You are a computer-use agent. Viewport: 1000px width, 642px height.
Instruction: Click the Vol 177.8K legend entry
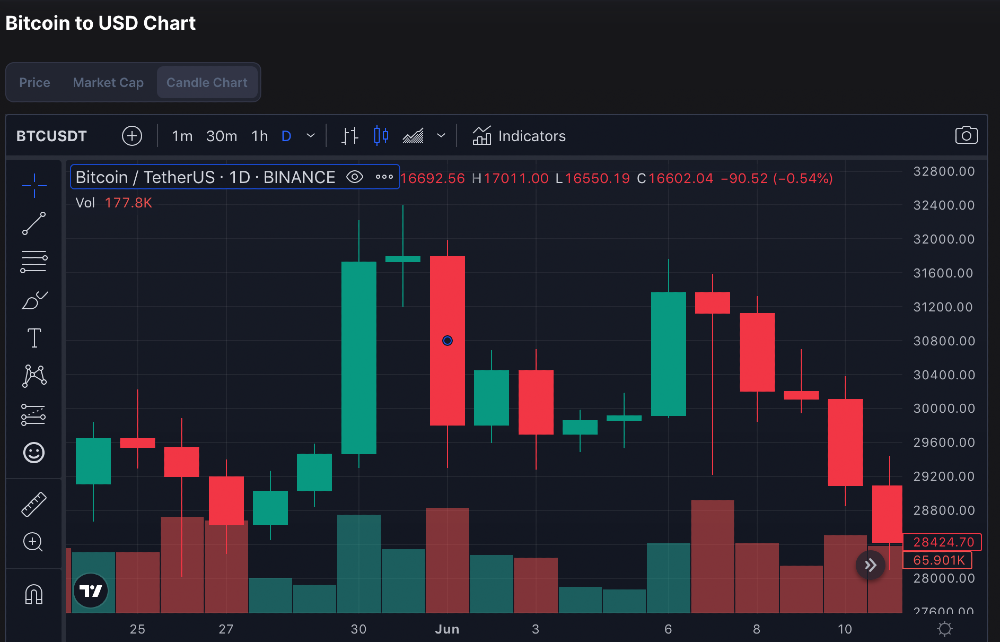(114, 203)
